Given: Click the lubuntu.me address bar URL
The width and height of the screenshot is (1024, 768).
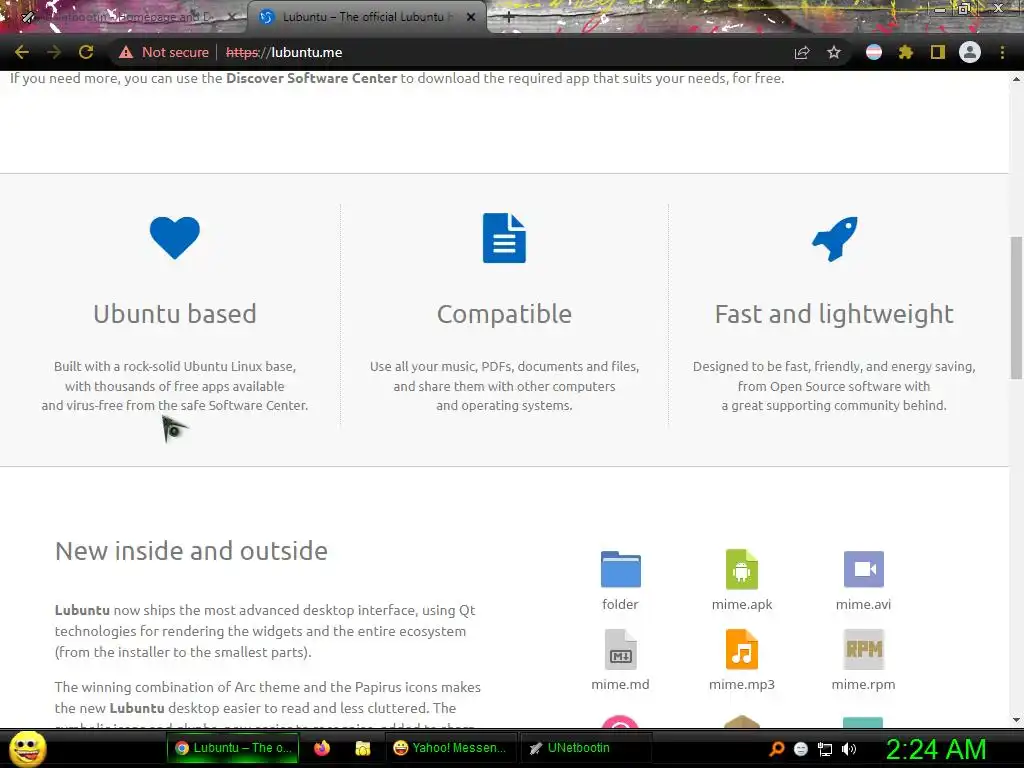Looking at the screenshot, I should (284, 52).
